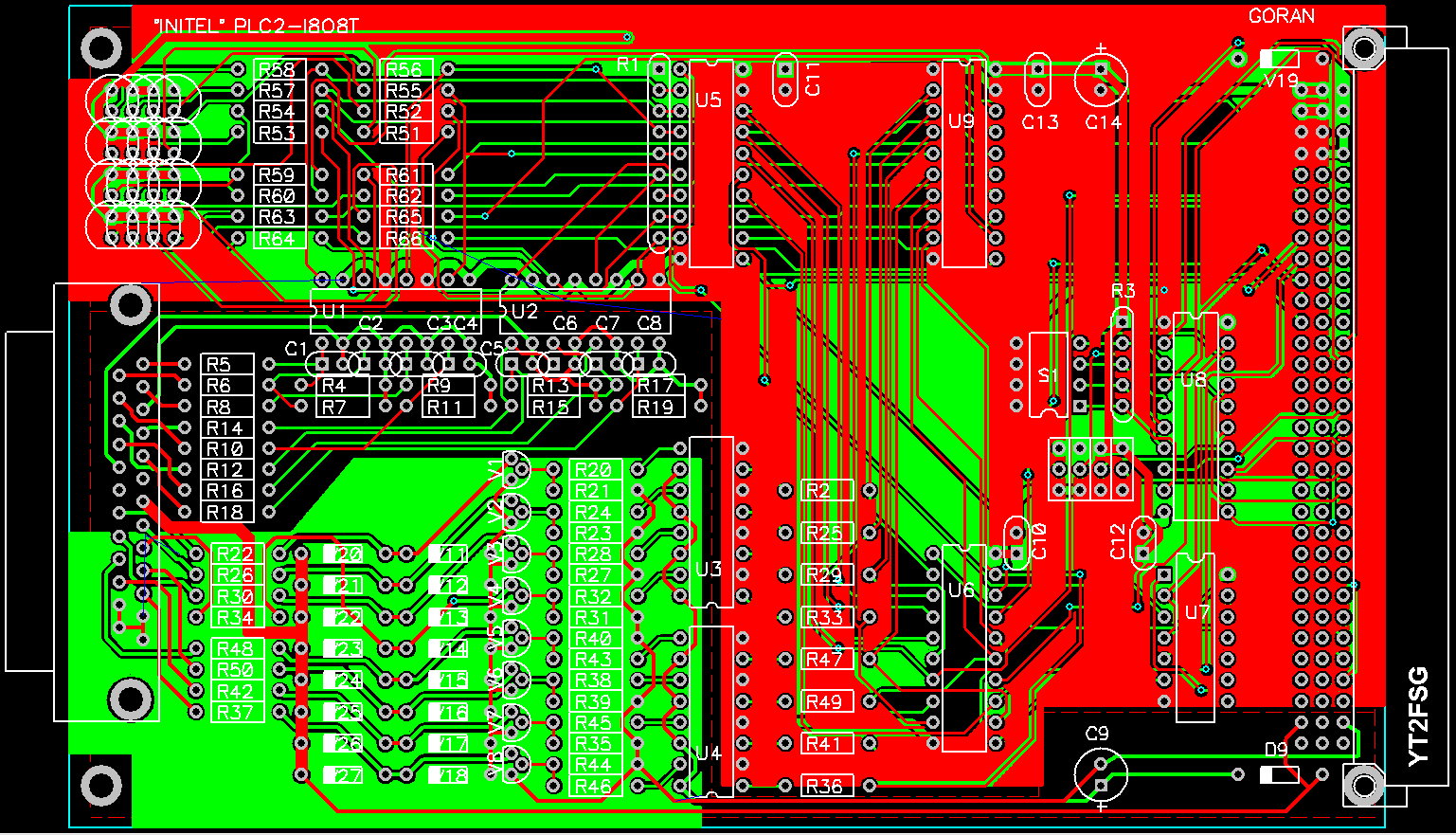Image resolution: width=1456 pixels, height=835 pixels.
Task: Select resistor label R60
Action: tap(277, 196)
